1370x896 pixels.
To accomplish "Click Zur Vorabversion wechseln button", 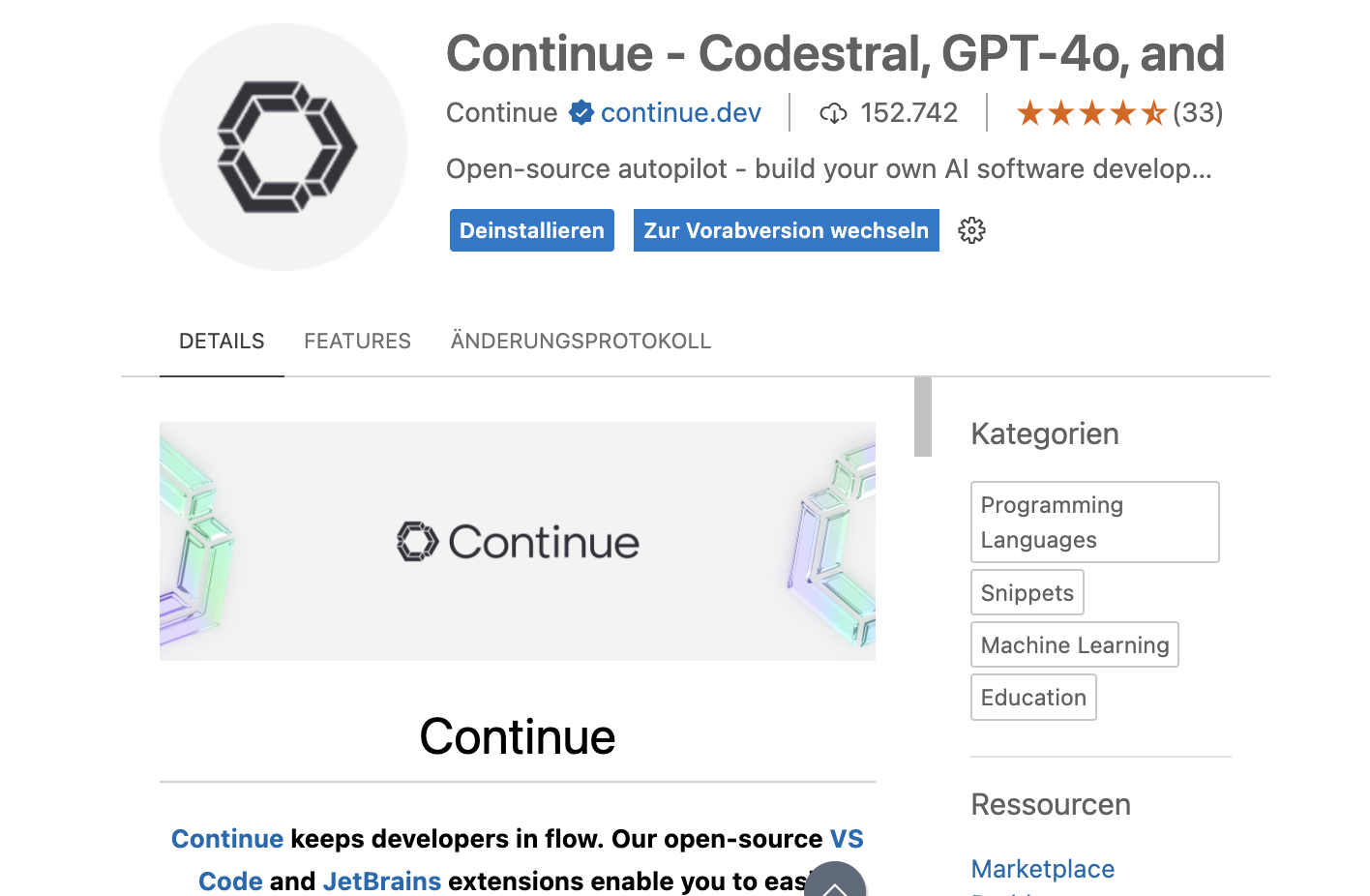I will click(x=787, y=230).
